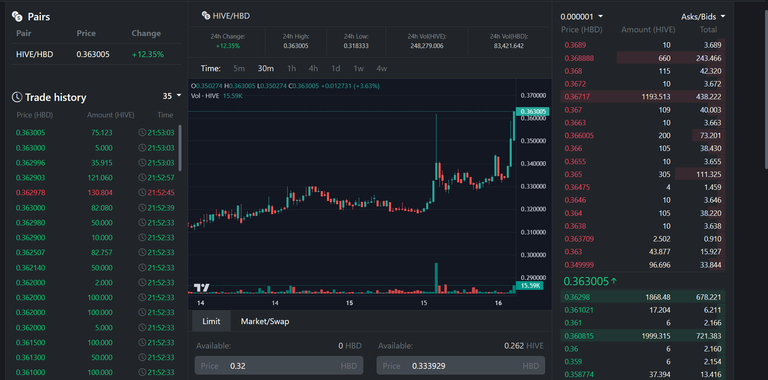Select the 1w time interval
Screen dimensions: 768x380
[359, 69]
